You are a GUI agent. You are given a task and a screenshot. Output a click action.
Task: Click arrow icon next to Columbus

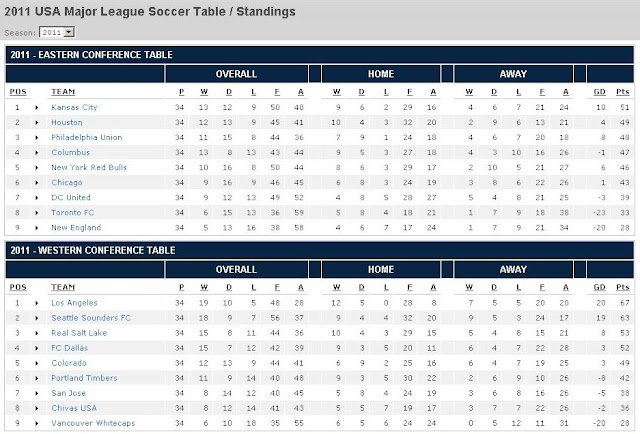pyautogui.click(x=37, y=153)
